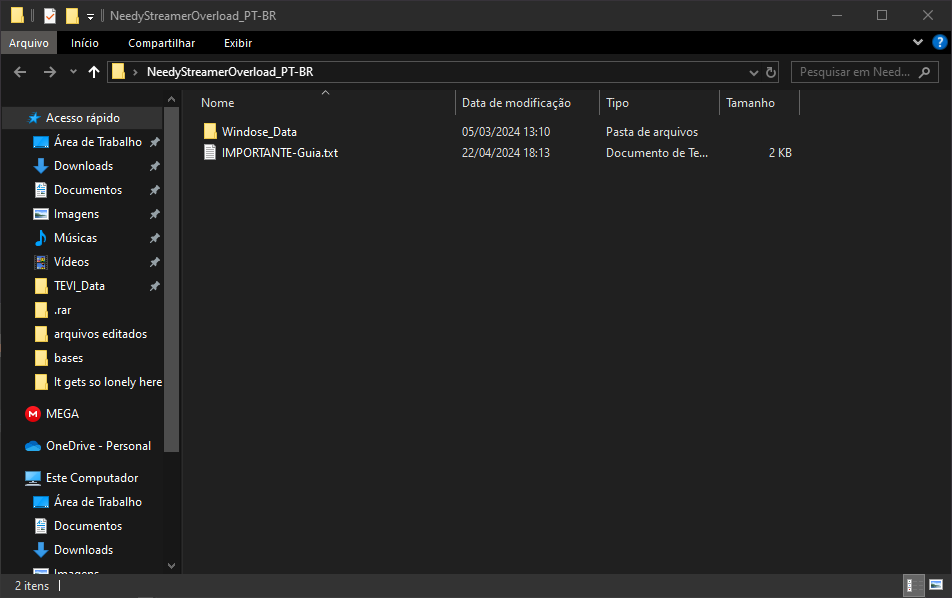Open the Arquivo menu
This screenshot has height=598, width=952.
29,43
